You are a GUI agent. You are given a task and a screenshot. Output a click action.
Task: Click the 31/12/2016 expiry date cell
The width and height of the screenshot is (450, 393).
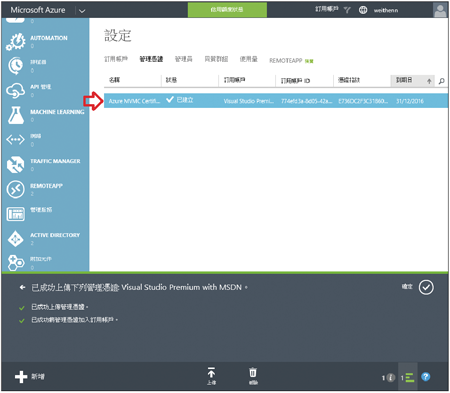410,101
